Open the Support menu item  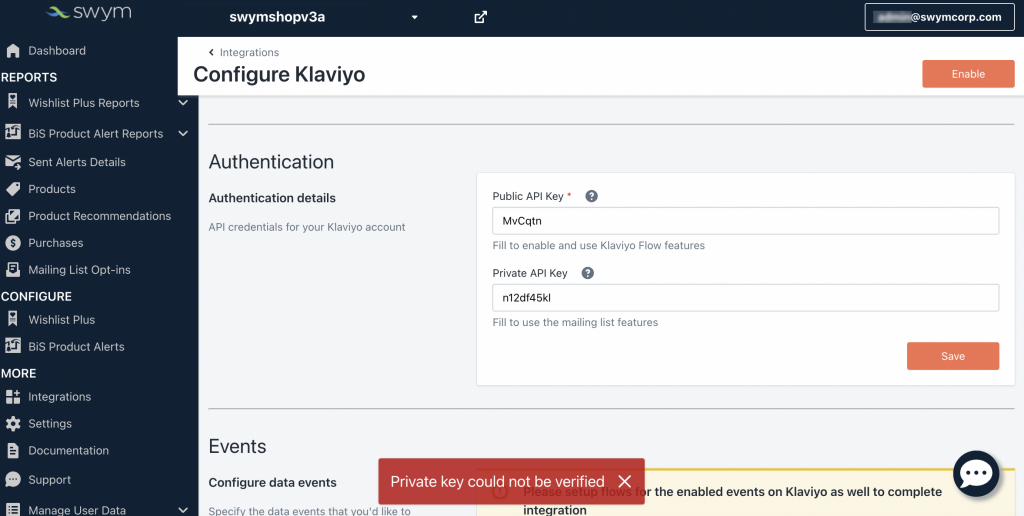49,480
